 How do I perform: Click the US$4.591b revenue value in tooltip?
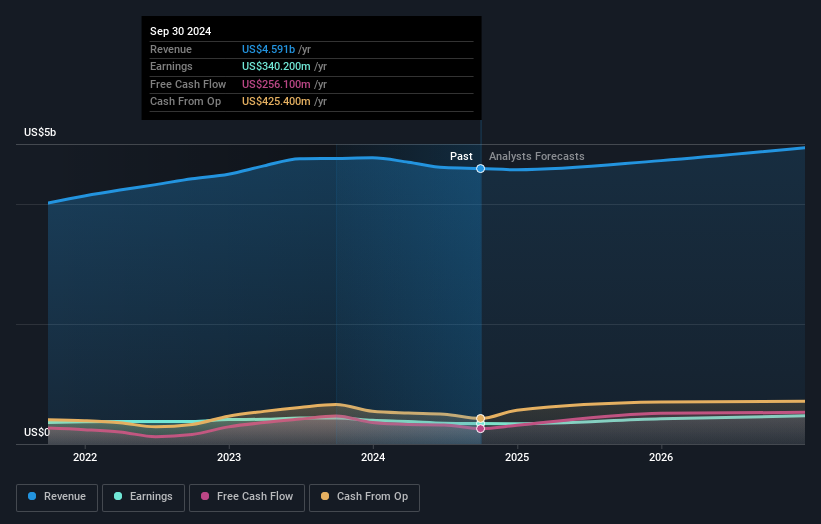pyautogui.click(x=268, y=49)
